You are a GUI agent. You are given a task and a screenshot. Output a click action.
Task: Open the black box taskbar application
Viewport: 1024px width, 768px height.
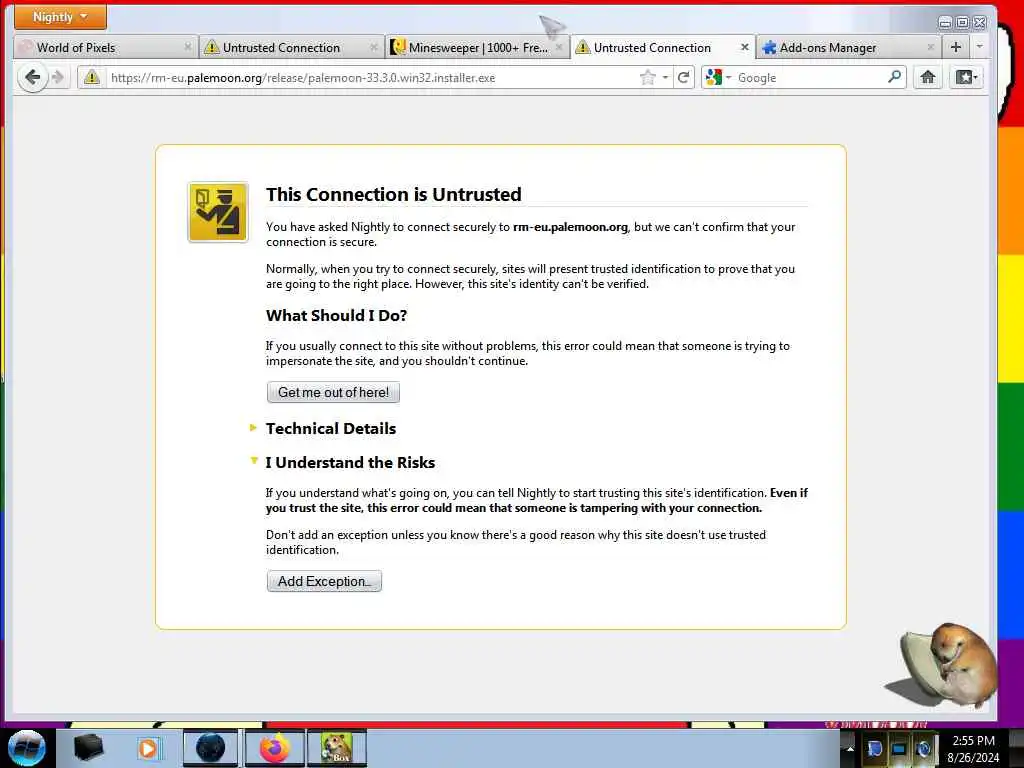[88, 748]
